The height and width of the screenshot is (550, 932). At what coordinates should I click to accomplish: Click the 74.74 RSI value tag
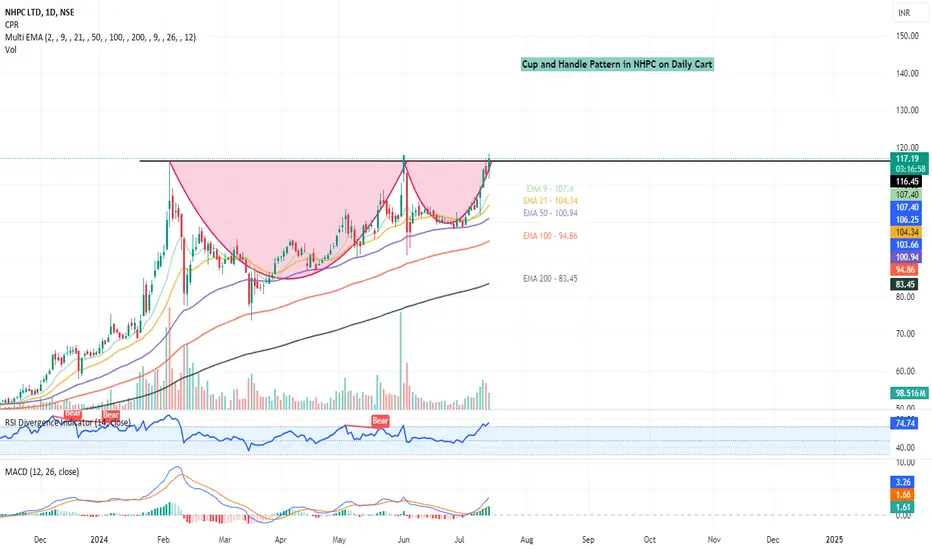pyautogui.click(x=905, y=423)
